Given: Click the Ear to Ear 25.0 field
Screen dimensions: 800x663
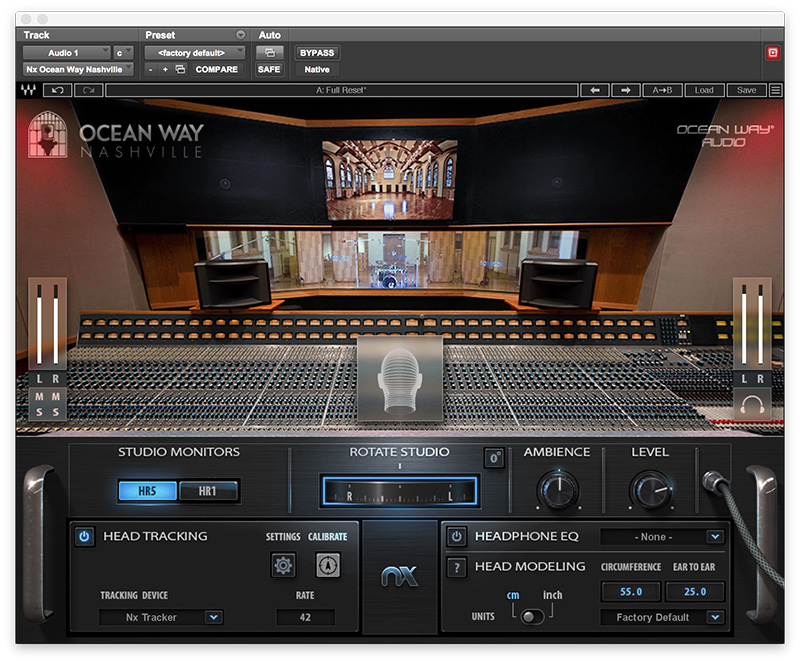Looking at the screenshot, I should (x=695, y=591).
